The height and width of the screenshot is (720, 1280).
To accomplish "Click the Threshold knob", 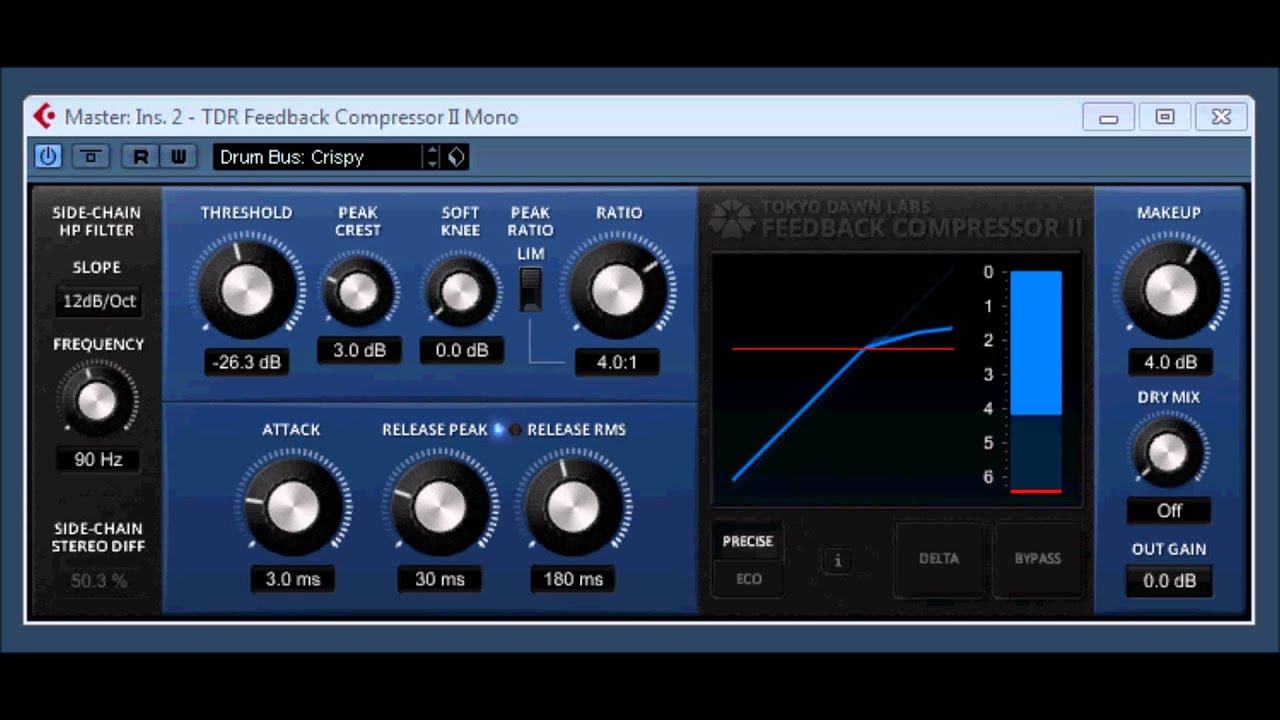I will click(246, 290).
